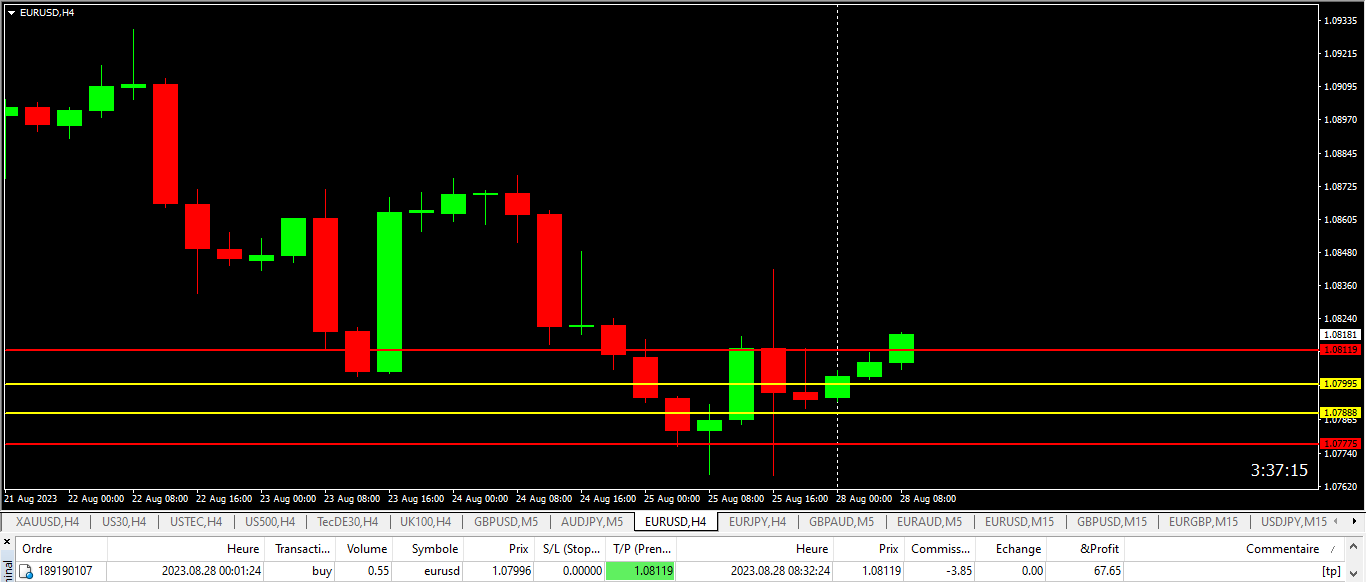Show the EURUSD,M15 chart tab
The image size is (1366, 582).
1019,521
